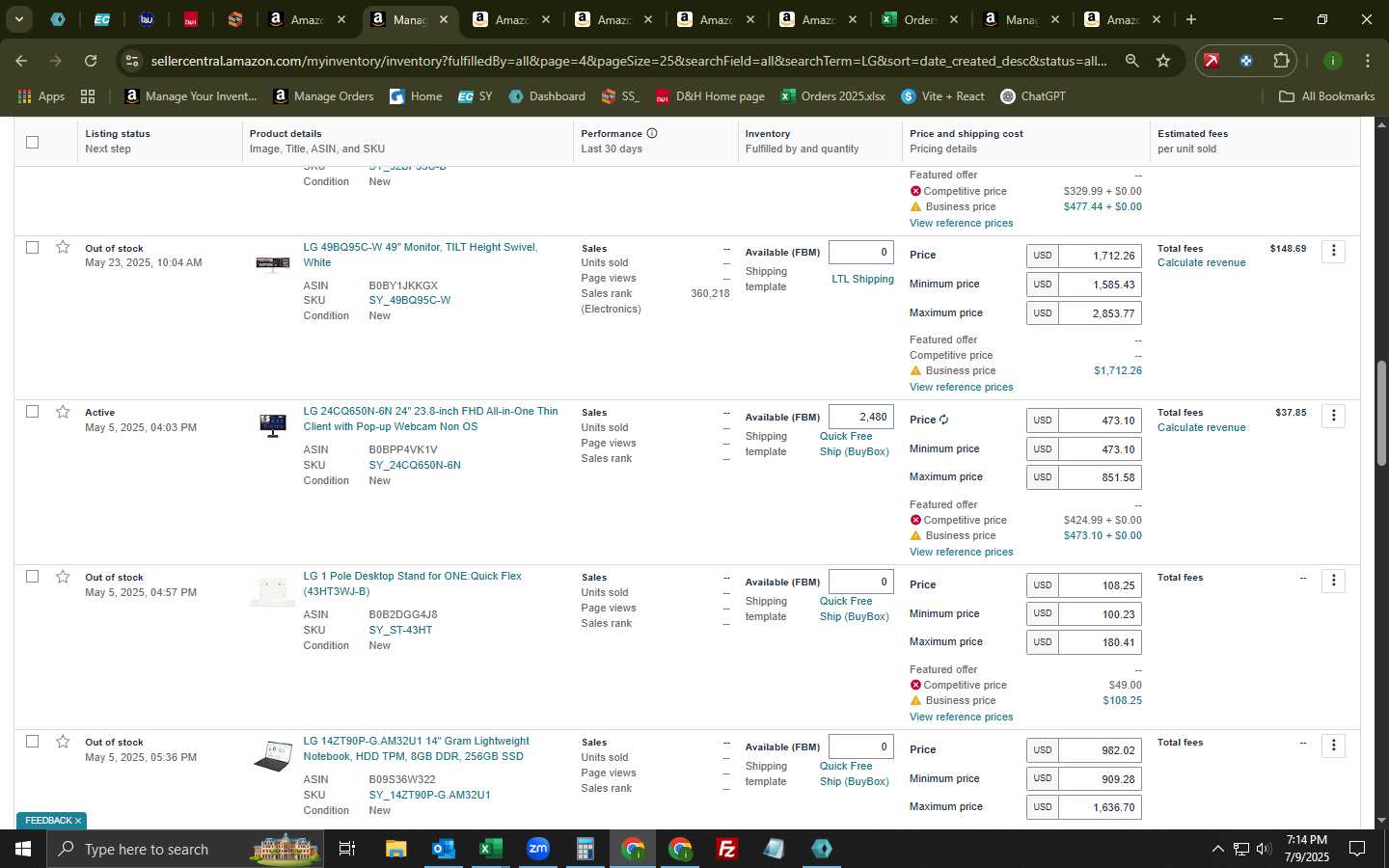Screen dimensions: 1389x868
Task: Reload the Seller Central page
Action: click(91, 61)
